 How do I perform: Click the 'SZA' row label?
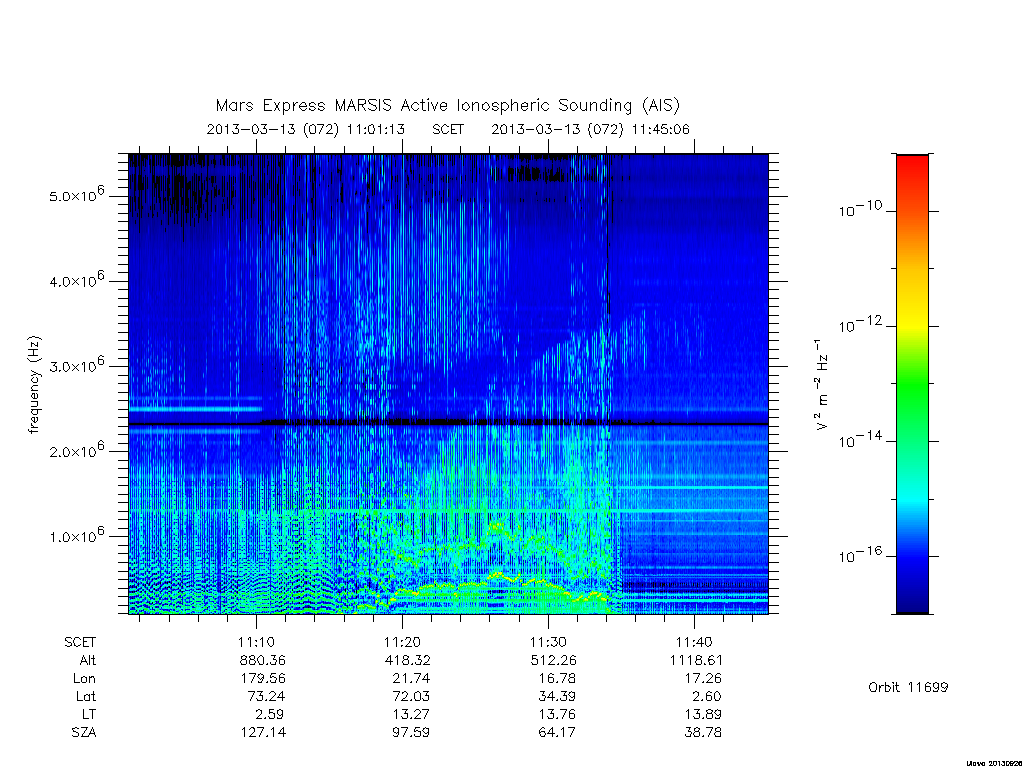tap(84, 733)
